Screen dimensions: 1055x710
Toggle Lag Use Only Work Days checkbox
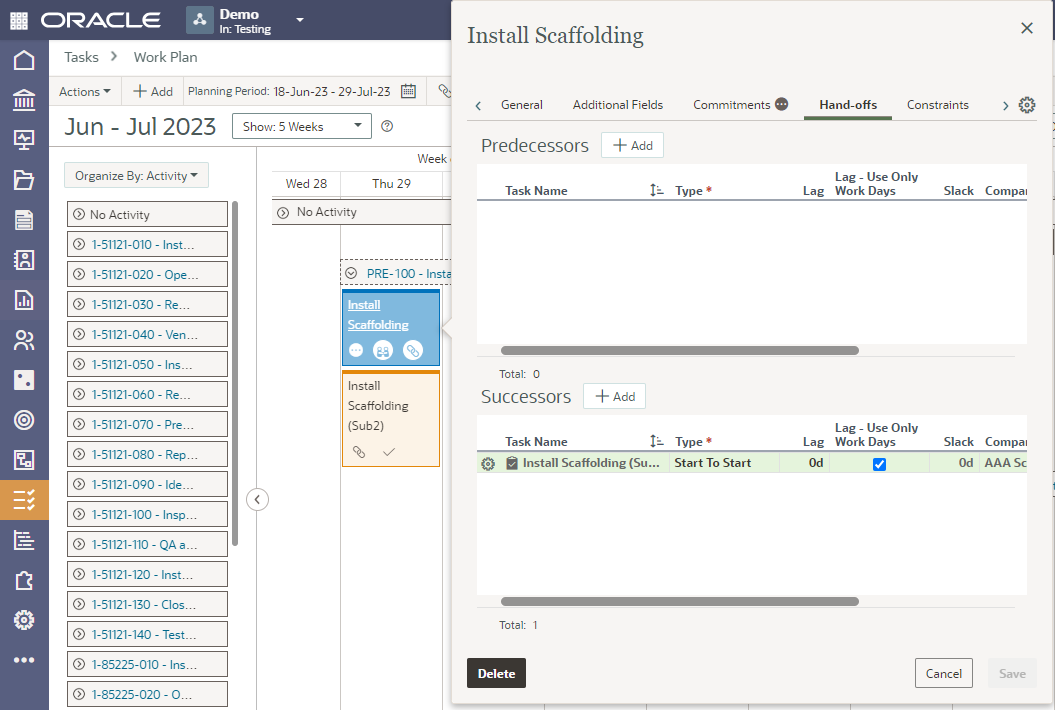coord(879,464)
